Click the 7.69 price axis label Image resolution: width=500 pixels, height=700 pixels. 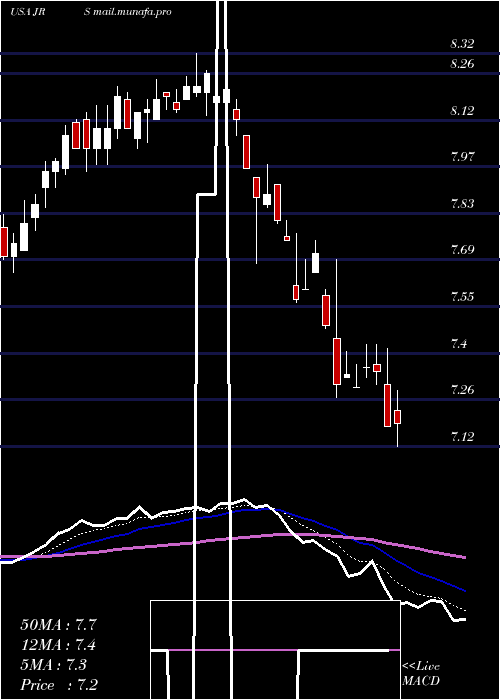(462, 250)
